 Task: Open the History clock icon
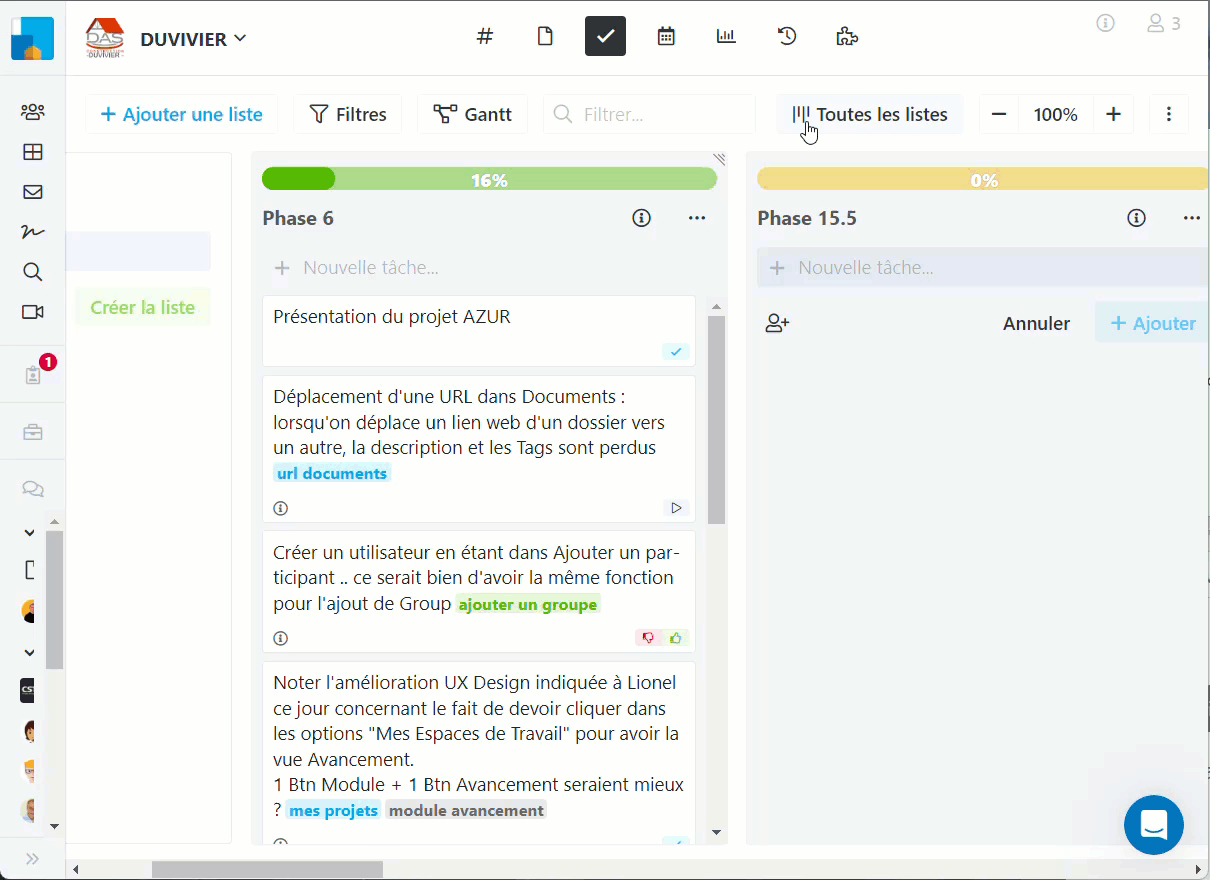point(787,37)
